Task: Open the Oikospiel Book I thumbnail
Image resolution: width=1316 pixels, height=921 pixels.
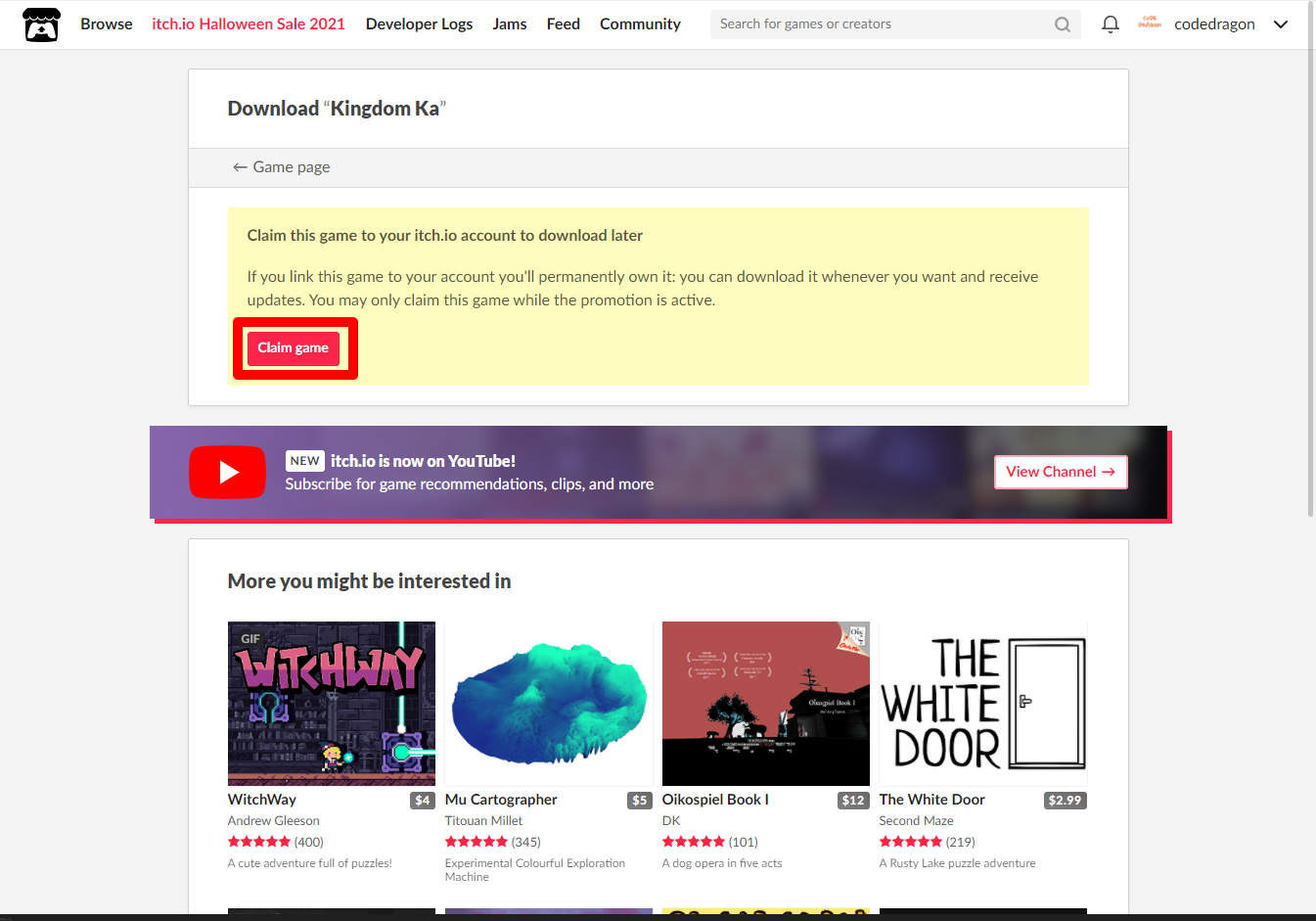Action: [x=766, y=704]
